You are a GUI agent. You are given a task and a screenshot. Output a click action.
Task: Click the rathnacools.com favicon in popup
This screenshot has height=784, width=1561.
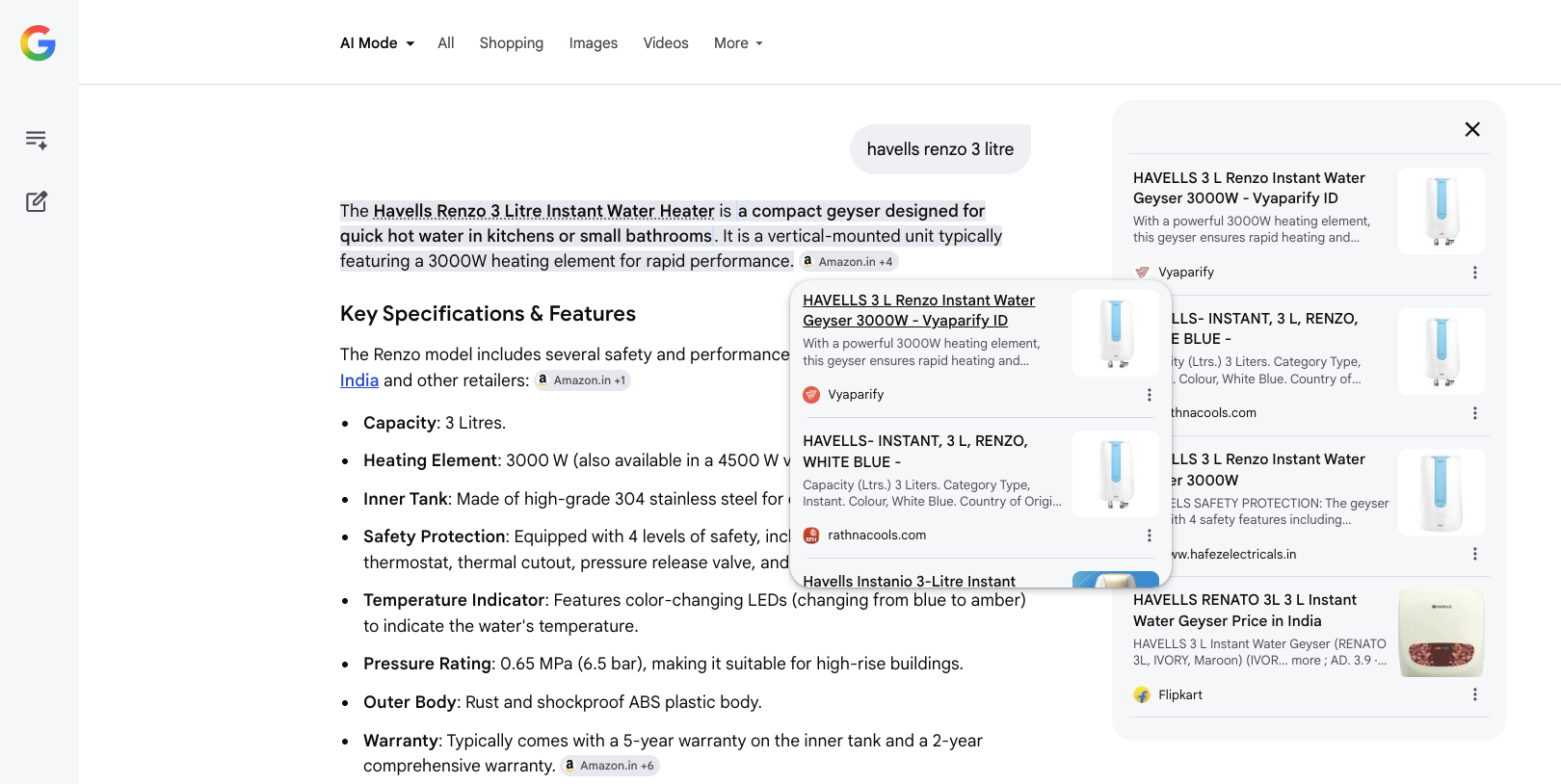pyautogui.click(x=811, y=536)
